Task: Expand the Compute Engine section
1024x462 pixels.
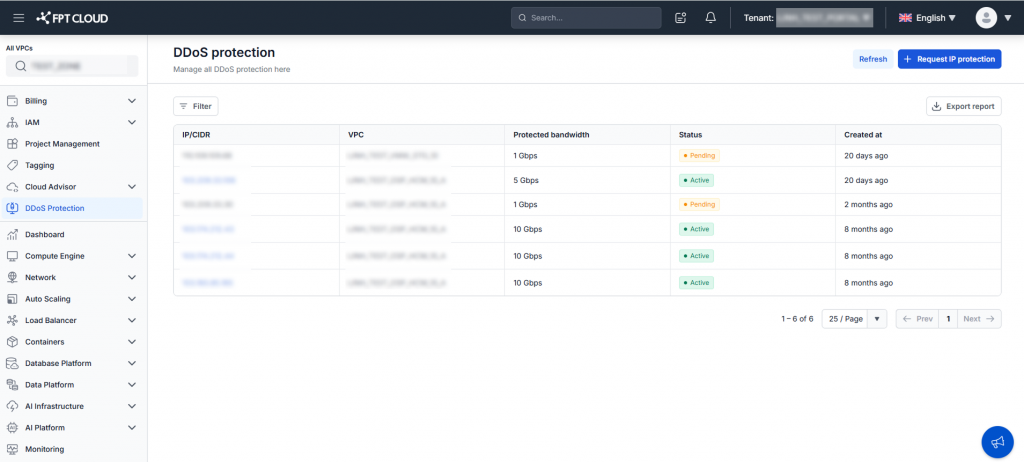Action: tap(132, 256)
